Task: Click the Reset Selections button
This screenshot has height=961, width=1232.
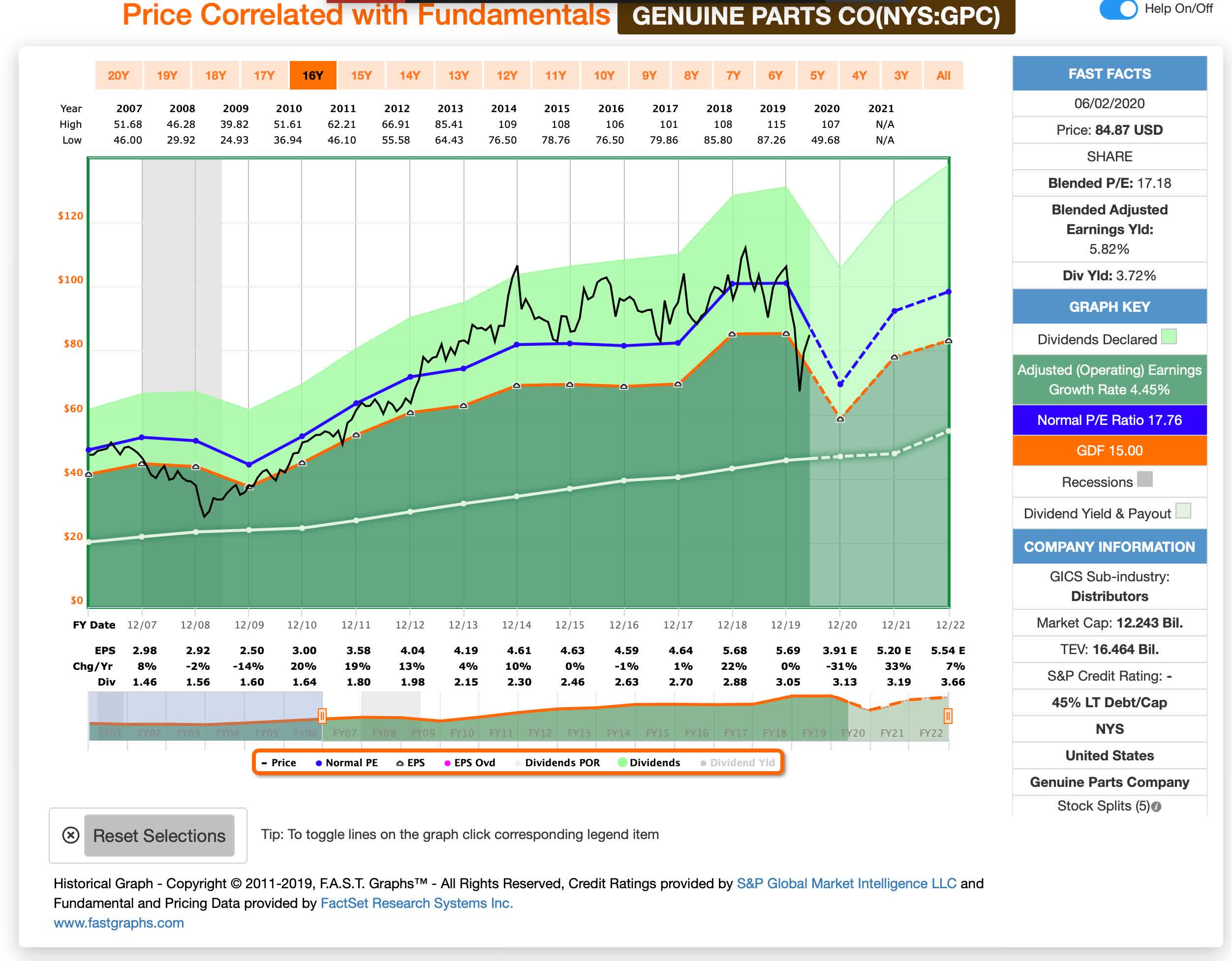Action: (x=159, y=835)
